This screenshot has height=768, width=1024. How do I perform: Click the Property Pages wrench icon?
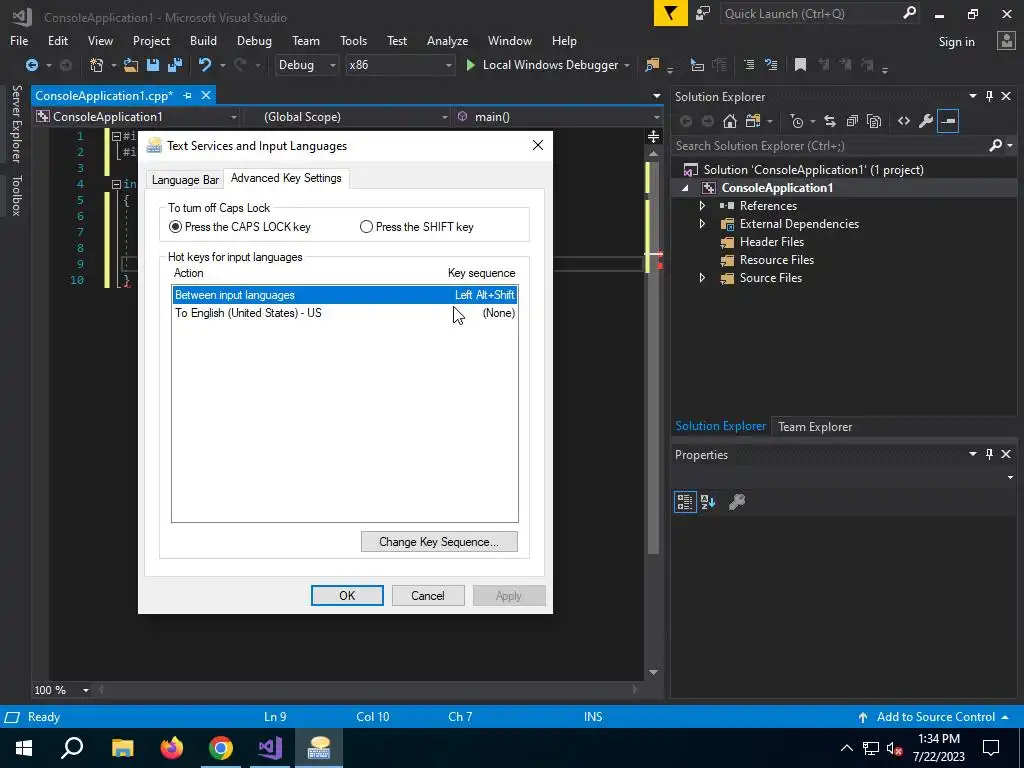(737, 502)
